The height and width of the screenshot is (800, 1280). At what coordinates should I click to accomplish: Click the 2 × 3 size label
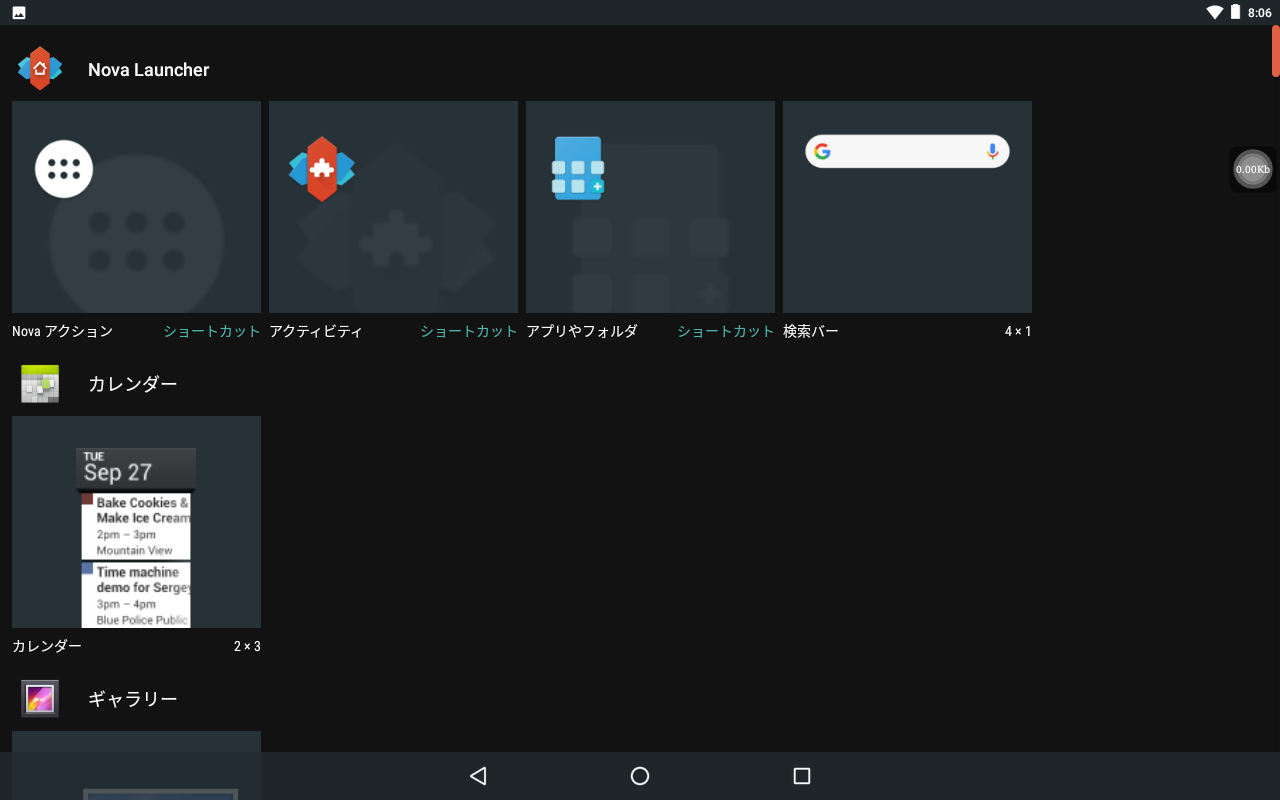(247, 646)
